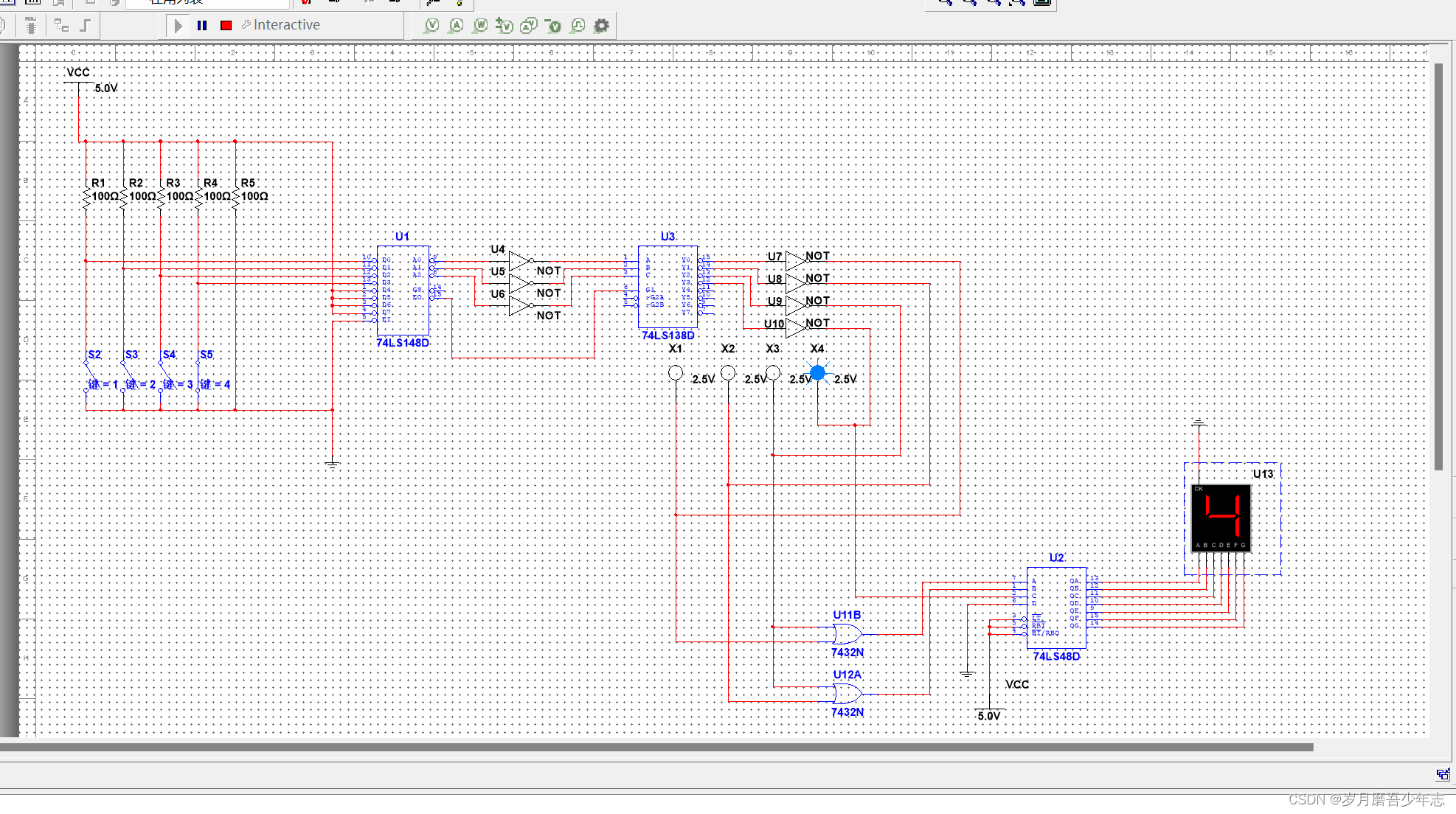Select the 74LS148D encoder chip U1
This screenshot has width=1456, height=814.
(403, 291)
